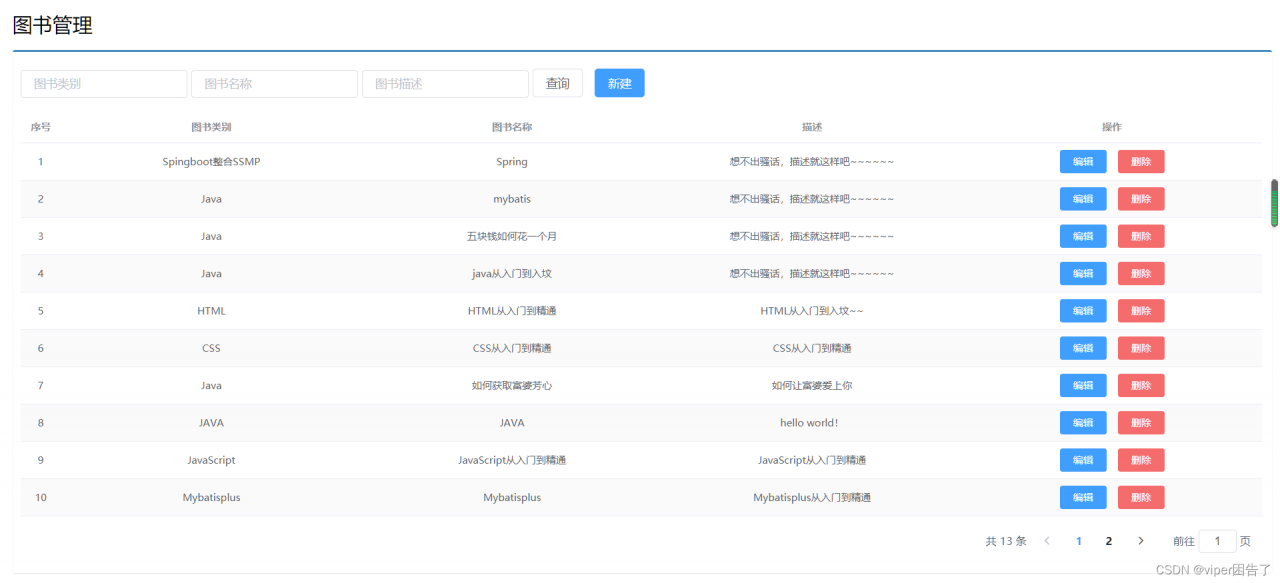Viewport: 1280px width, 583px height.
Task: Click the 查询 button
Action: (x=558, y=84)
